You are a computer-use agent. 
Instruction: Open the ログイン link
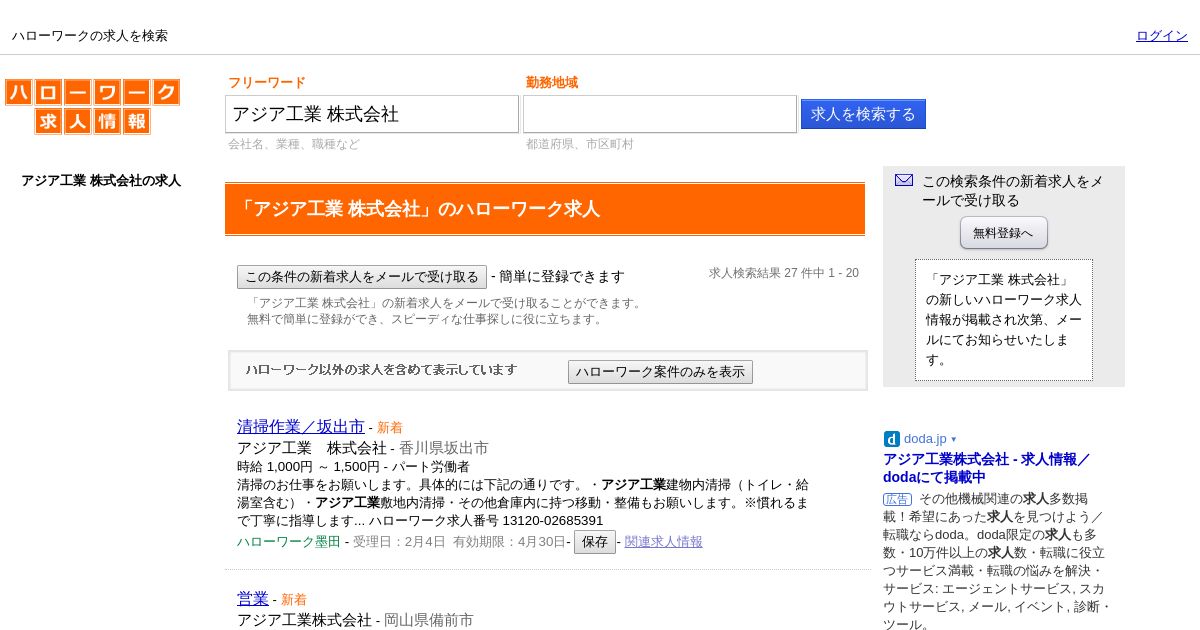pos(1162,36)
